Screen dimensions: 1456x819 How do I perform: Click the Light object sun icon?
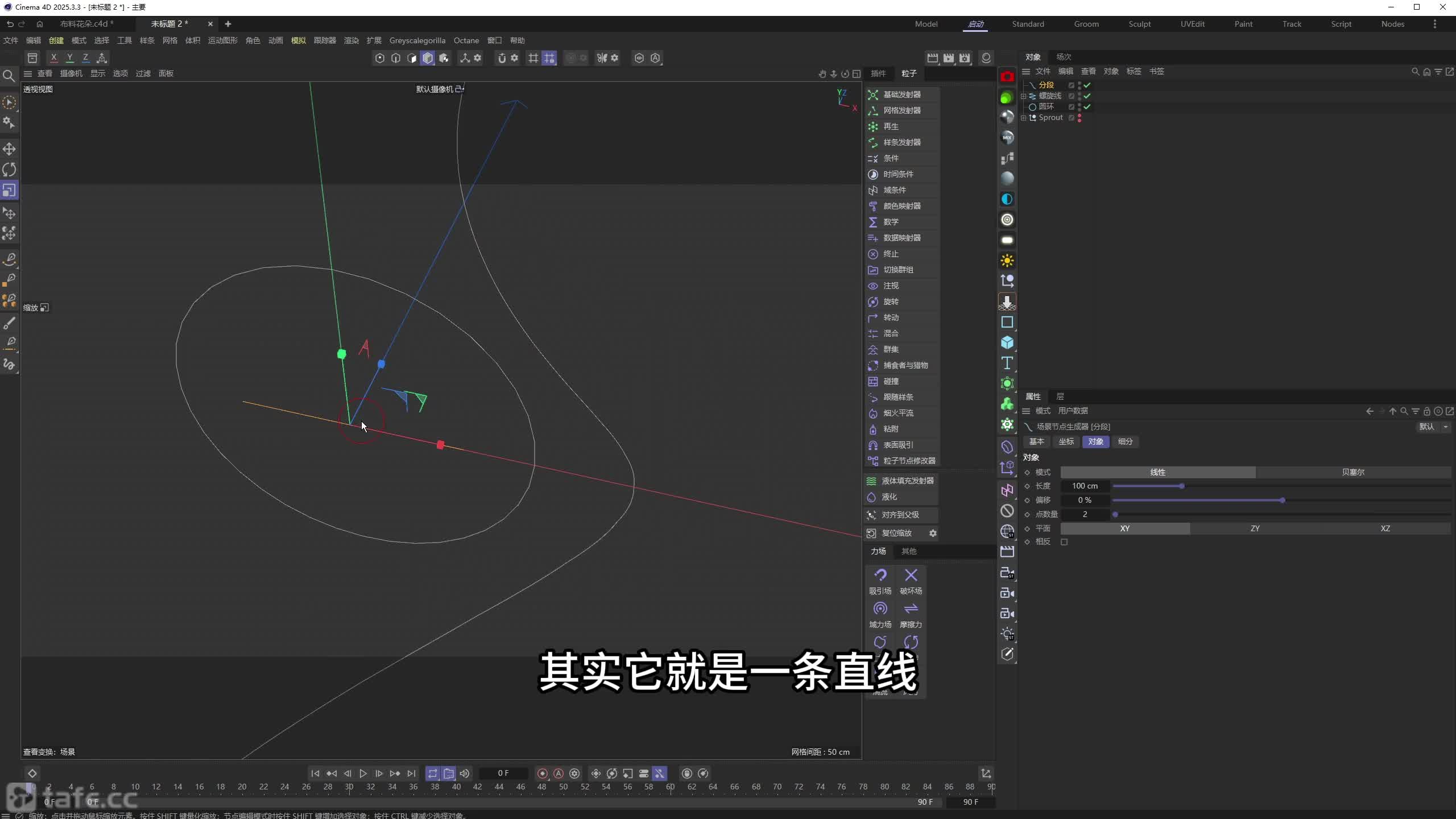point(1007,260)
